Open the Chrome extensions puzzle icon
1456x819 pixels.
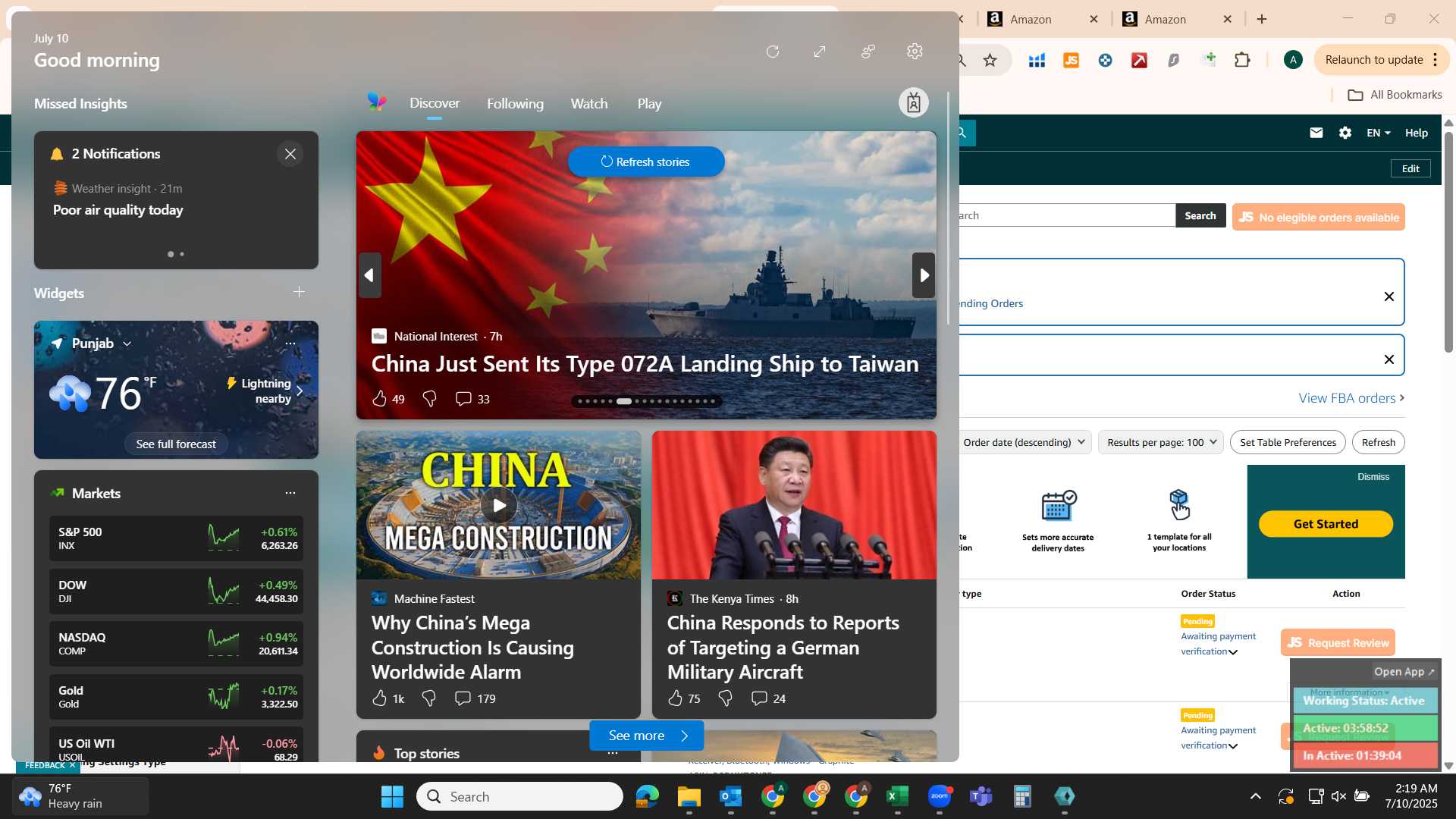[1242, 60]
